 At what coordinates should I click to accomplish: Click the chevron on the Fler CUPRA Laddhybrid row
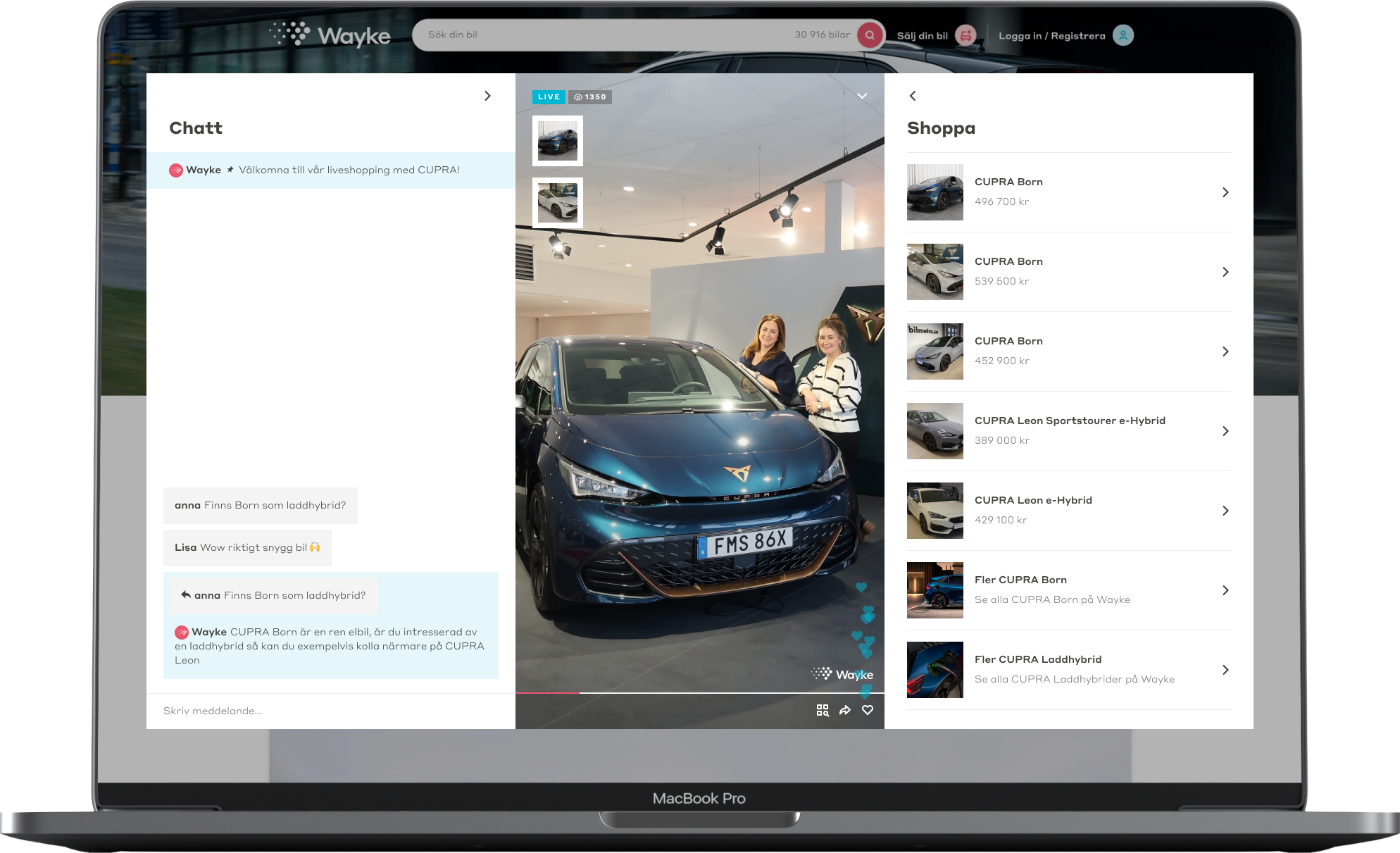tap(1225, 670)
